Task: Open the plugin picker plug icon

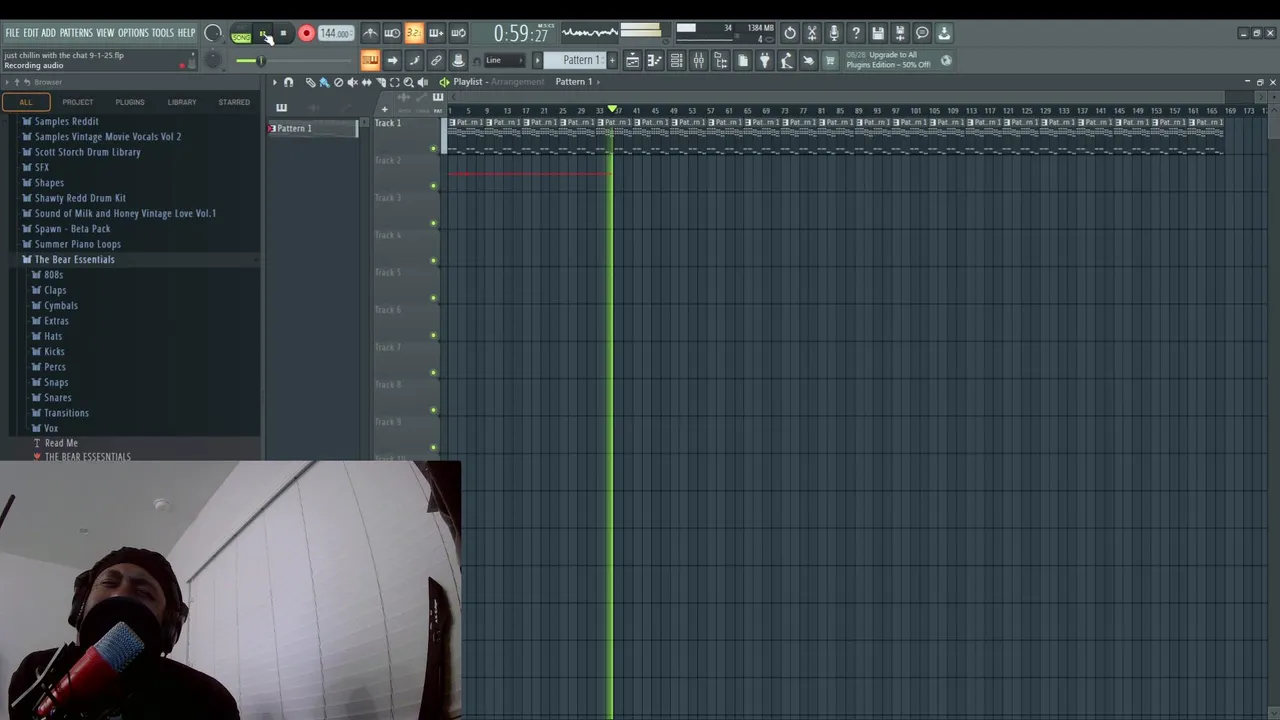Action: point(764,60)
